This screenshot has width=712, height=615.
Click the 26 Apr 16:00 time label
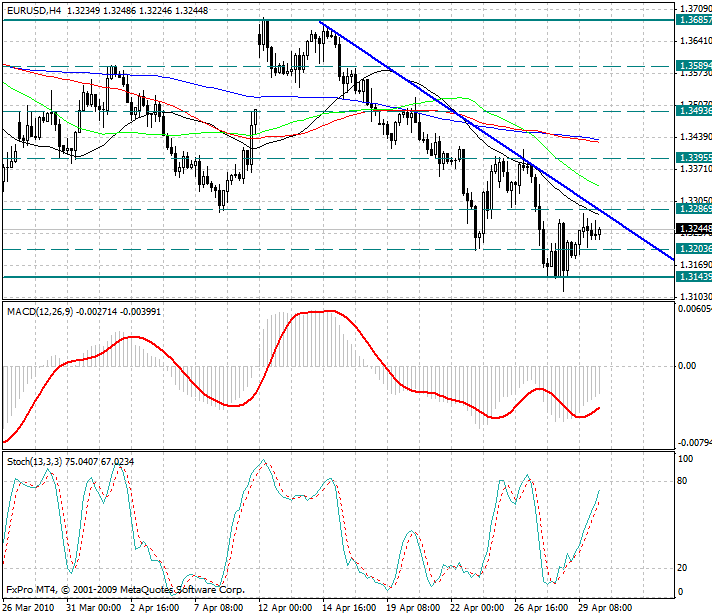[x=541, y=608]
